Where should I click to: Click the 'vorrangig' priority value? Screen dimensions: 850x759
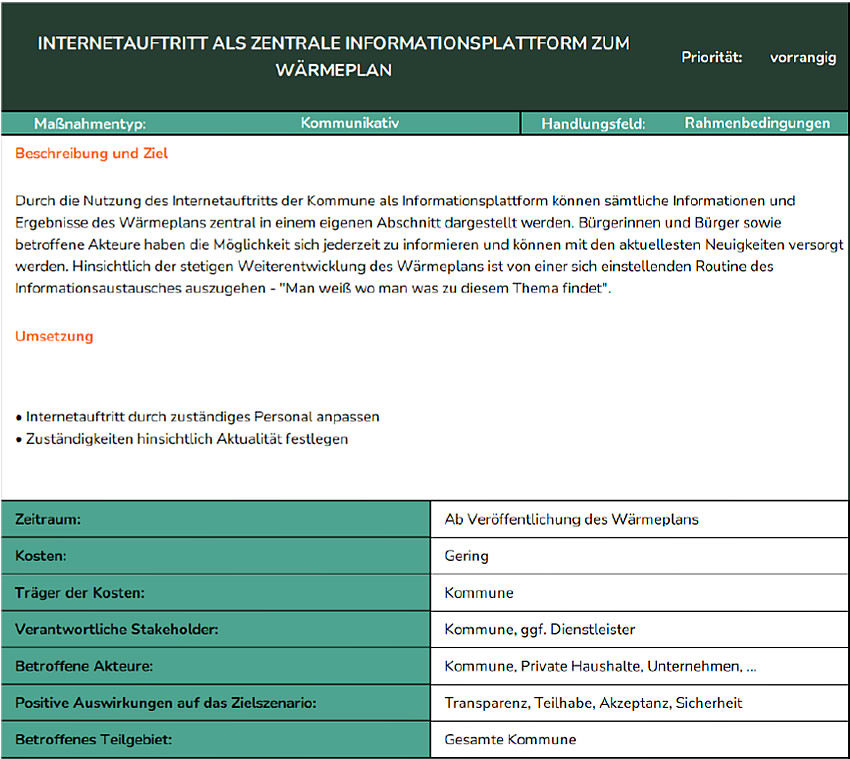[802, 57]
